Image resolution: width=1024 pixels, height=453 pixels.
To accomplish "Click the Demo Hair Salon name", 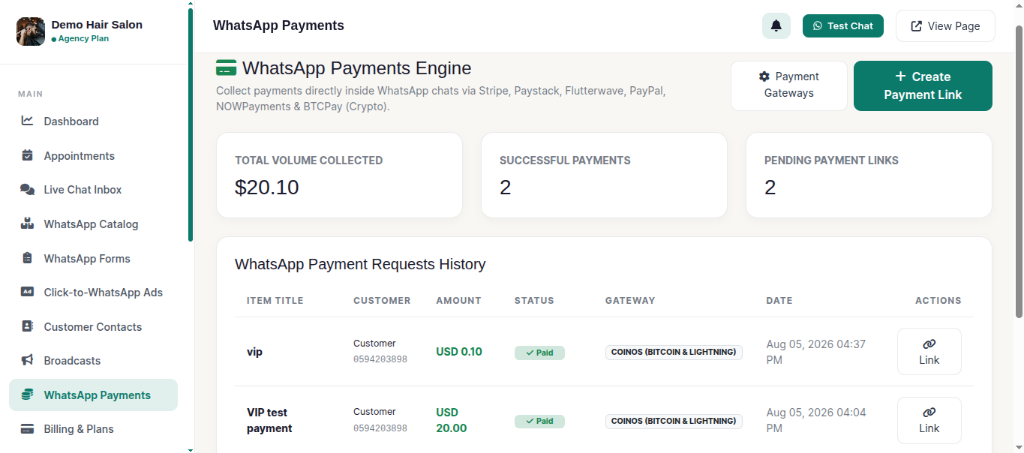I will coord(97,25).
